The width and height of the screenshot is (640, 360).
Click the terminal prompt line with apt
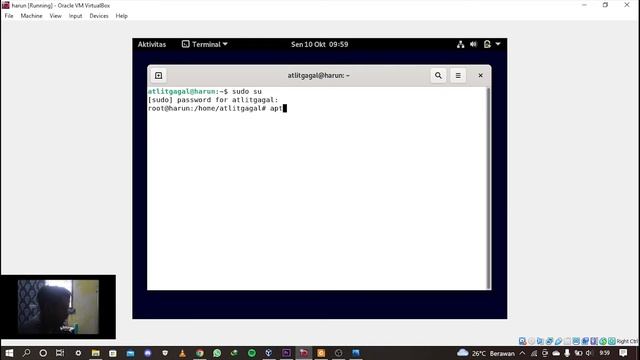click(217, 108)
